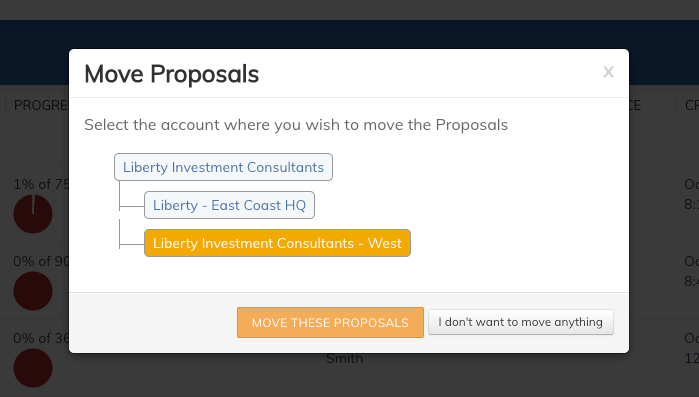The image size is (699, 397).
Task: Click the second row's created date at right
Action: click(x=691, y=271)
